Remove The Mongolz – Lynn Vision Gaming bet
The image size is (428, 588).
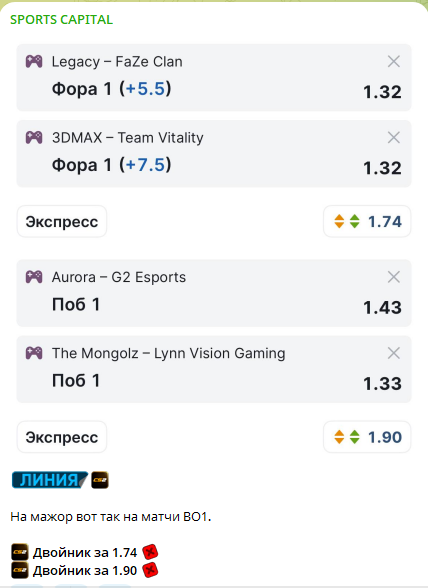pyautogui.click(x=393, y=353)
